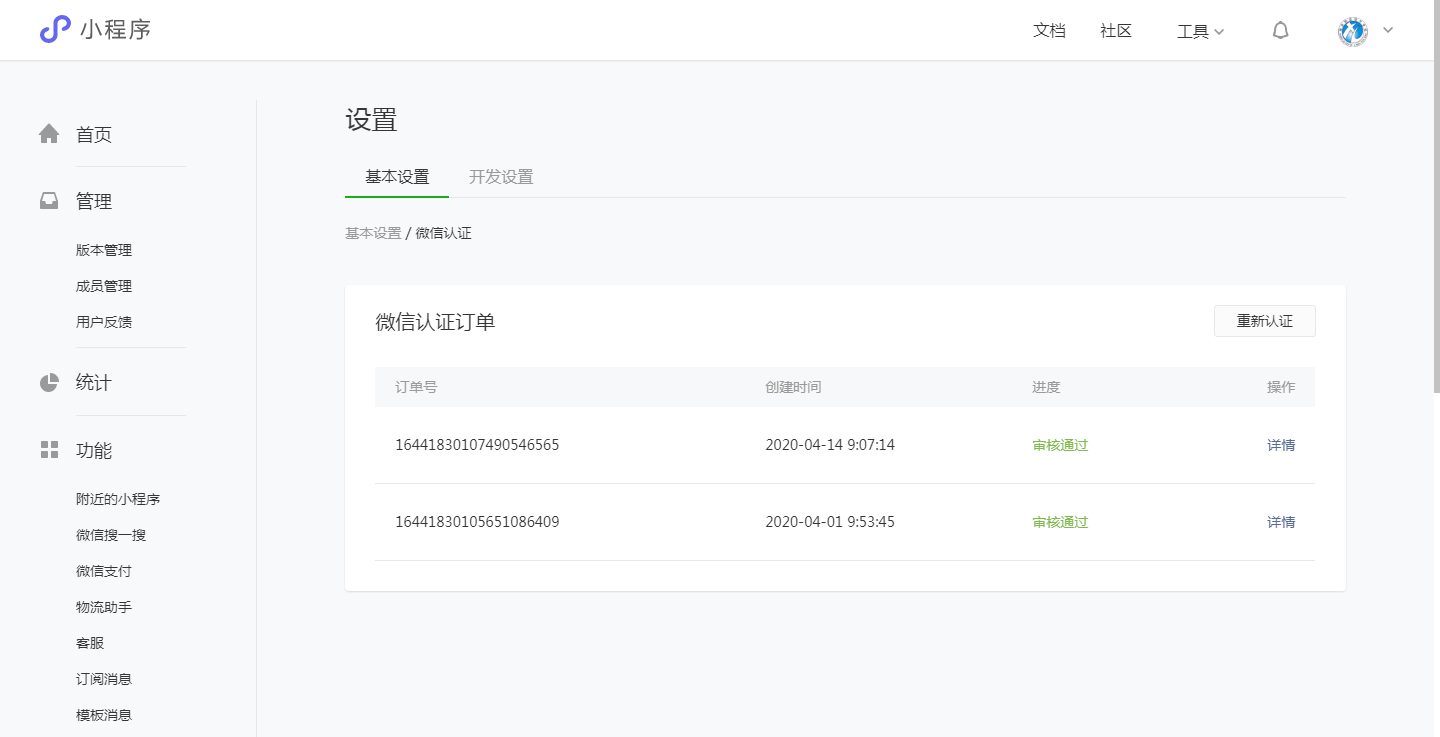Open the notification bell
The width and height of the screenshot is (1440, 737).
click(1280, 31)
